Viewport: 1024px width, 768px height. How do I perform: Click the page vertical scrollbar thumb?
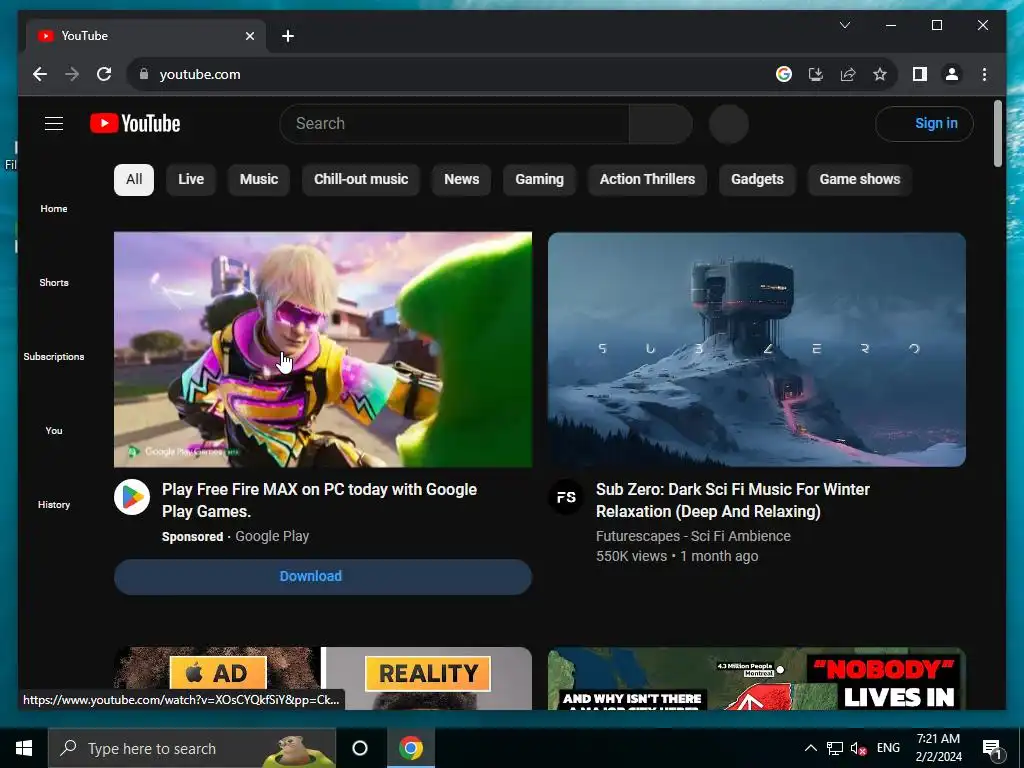tap(997, 134)
